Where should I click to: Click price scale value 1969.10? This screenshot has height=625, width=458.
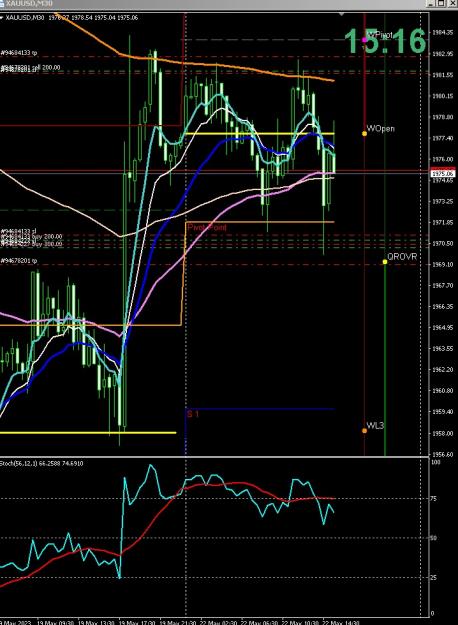pos(442,264)
